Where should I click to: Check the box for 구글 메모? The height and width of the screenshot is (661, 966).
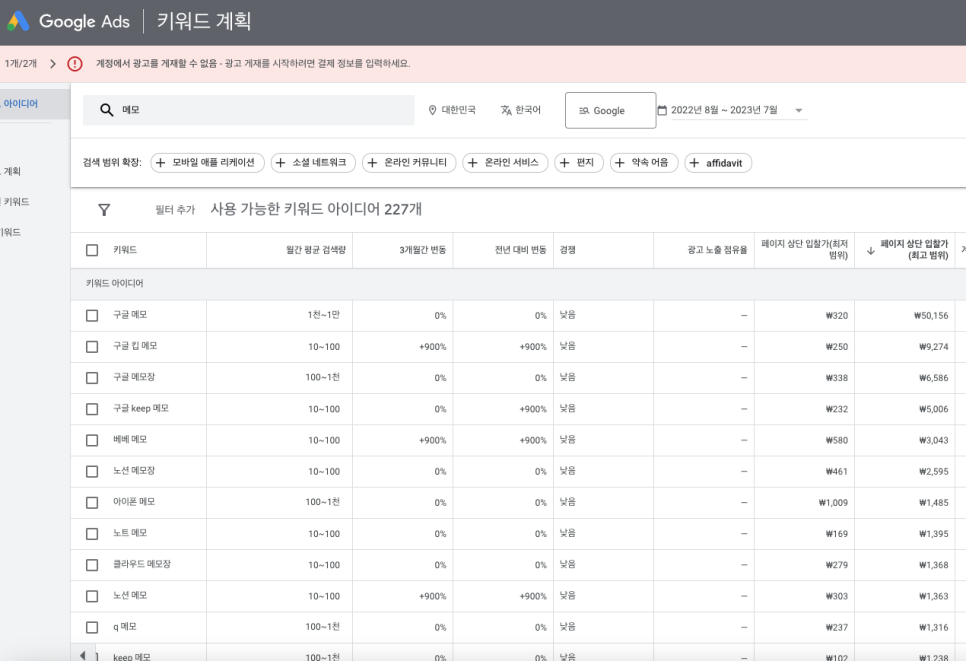(x=92, y=315)
